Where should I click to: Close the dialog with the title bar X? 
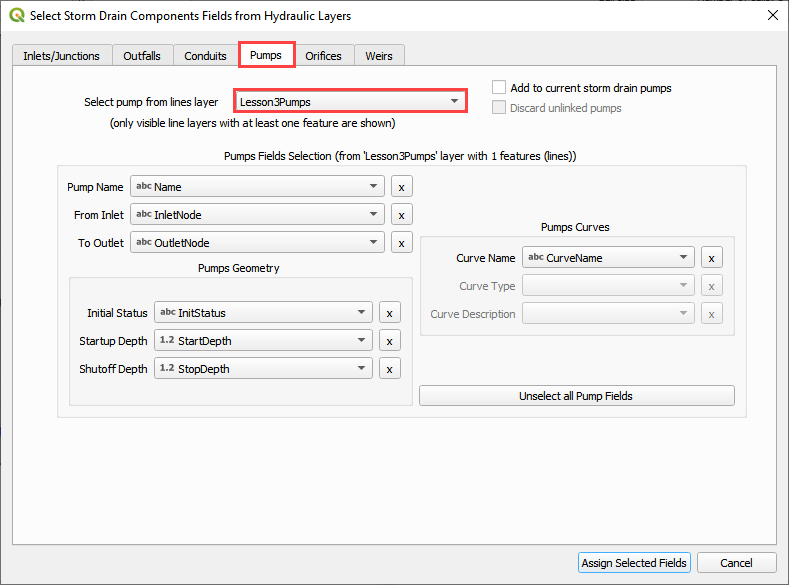coord(771,16)
